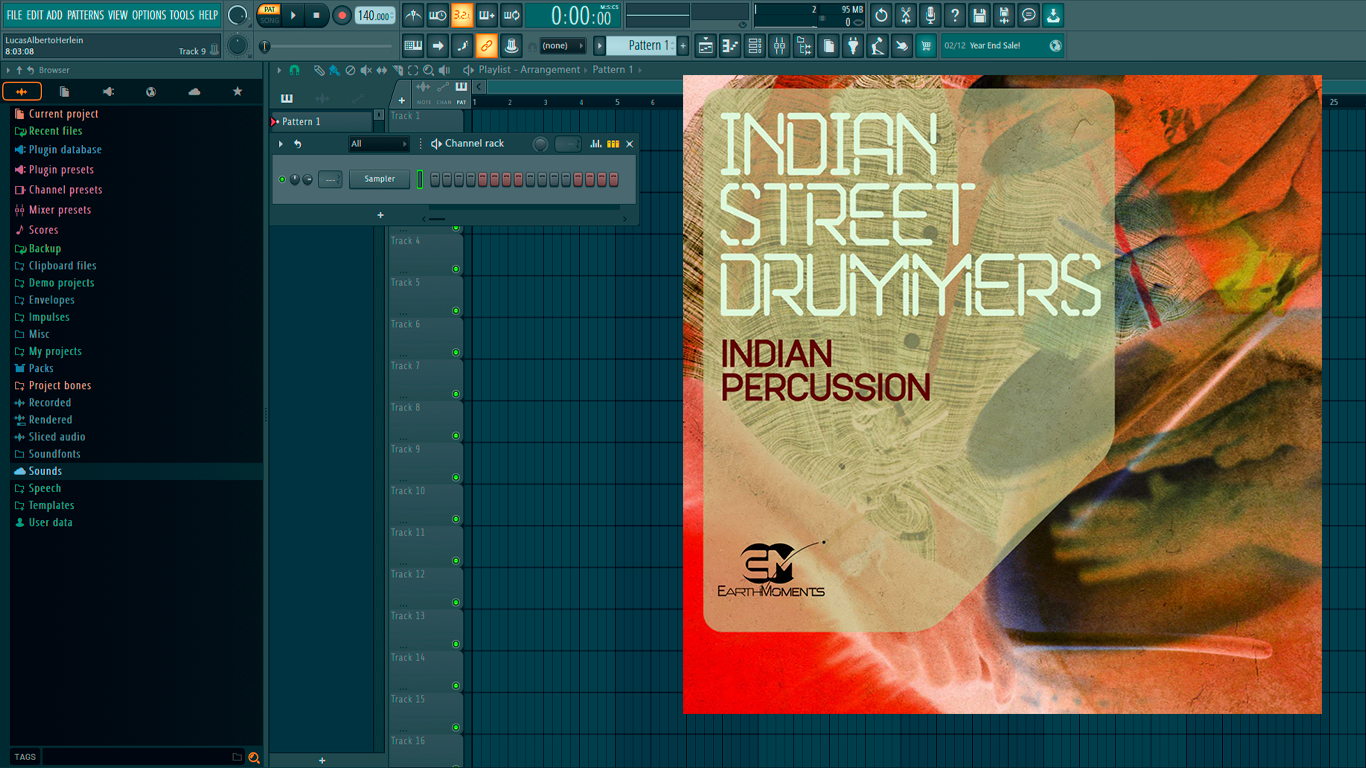Toggle step editing mode icon

click(x=462, y=45)
